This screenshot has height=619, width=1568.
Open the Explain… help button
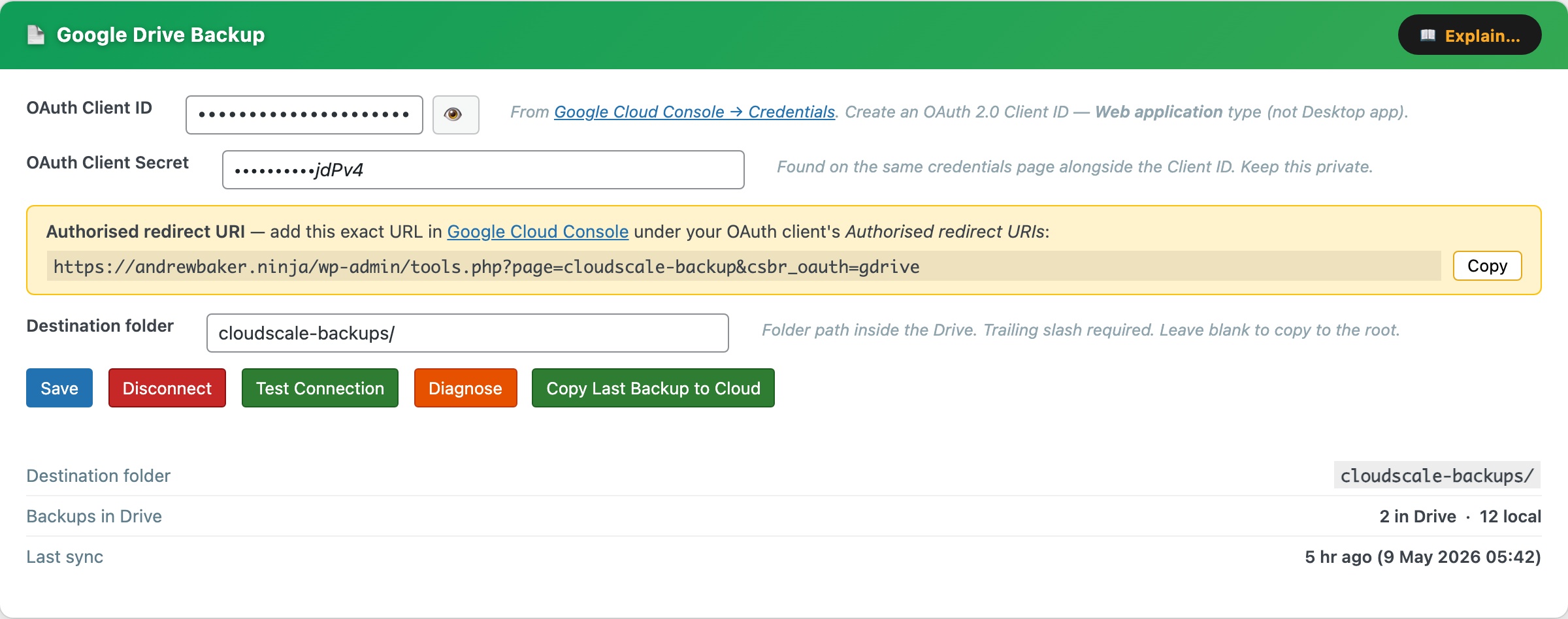(x=1469, y=35)
